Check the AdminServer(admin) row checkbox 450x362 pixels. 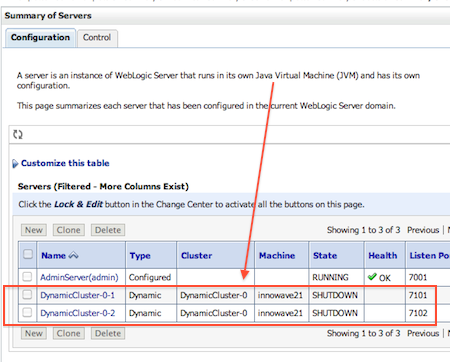27,277
